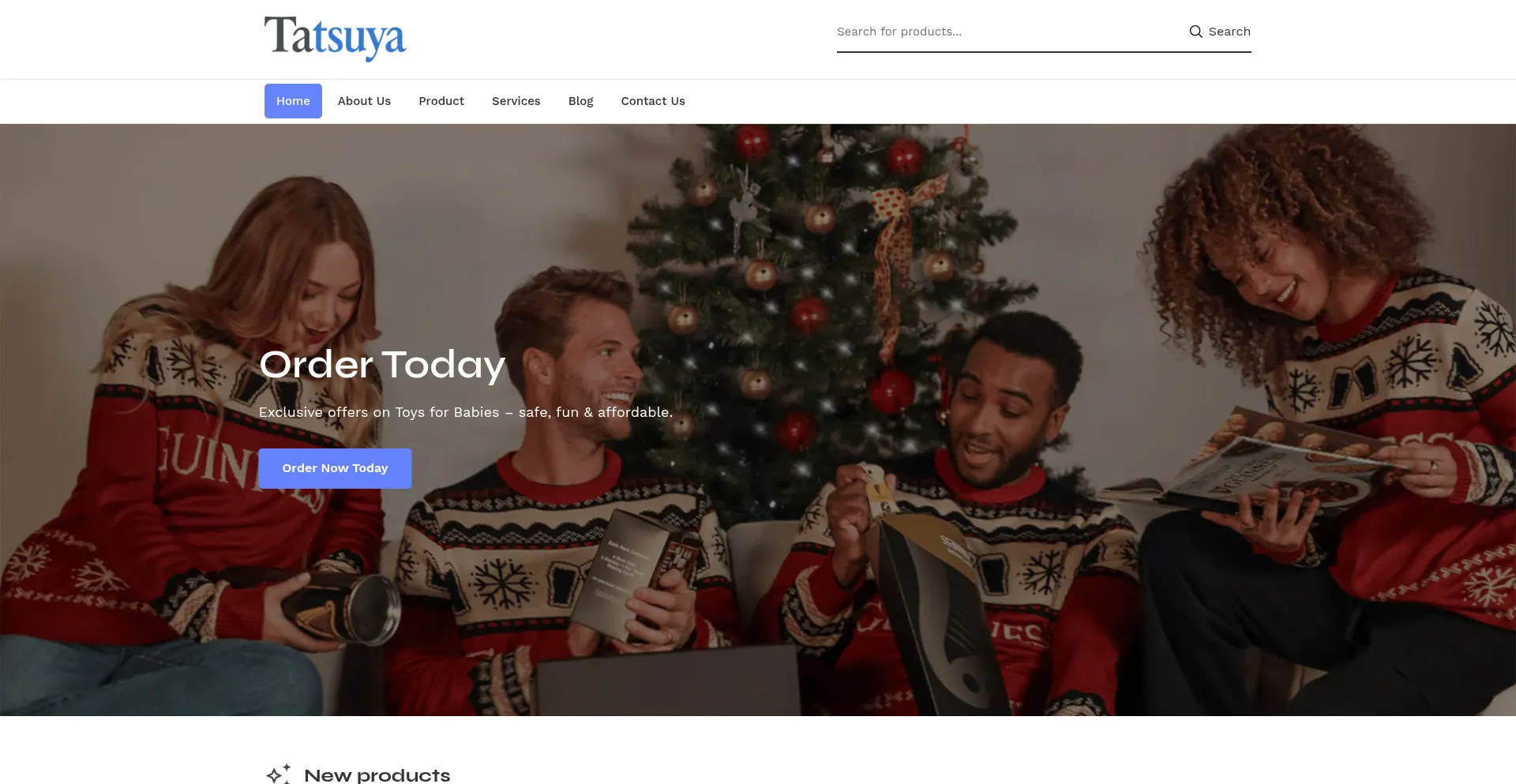Click the New products section heading

point(377,775)
